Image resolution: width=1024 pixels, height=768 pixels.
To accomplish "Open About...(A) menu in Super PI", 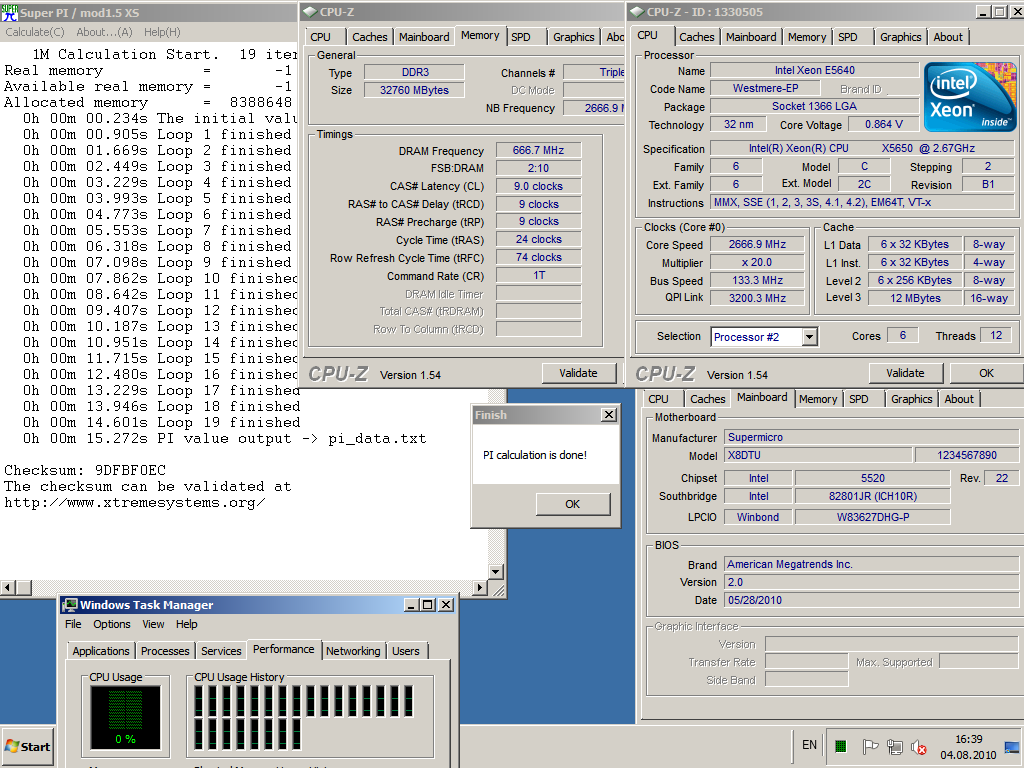I will point(104,32).
